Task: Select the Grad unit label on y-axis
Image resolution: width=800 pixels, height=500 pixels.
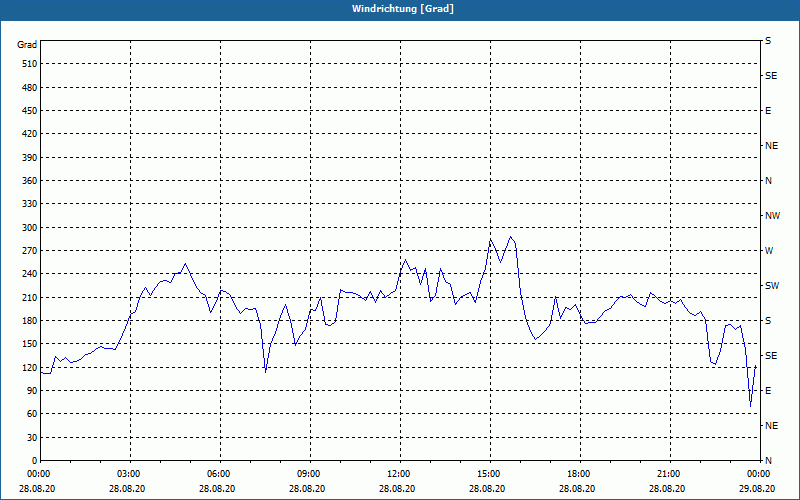Action: pyautogui.click(x=27, y=45)
